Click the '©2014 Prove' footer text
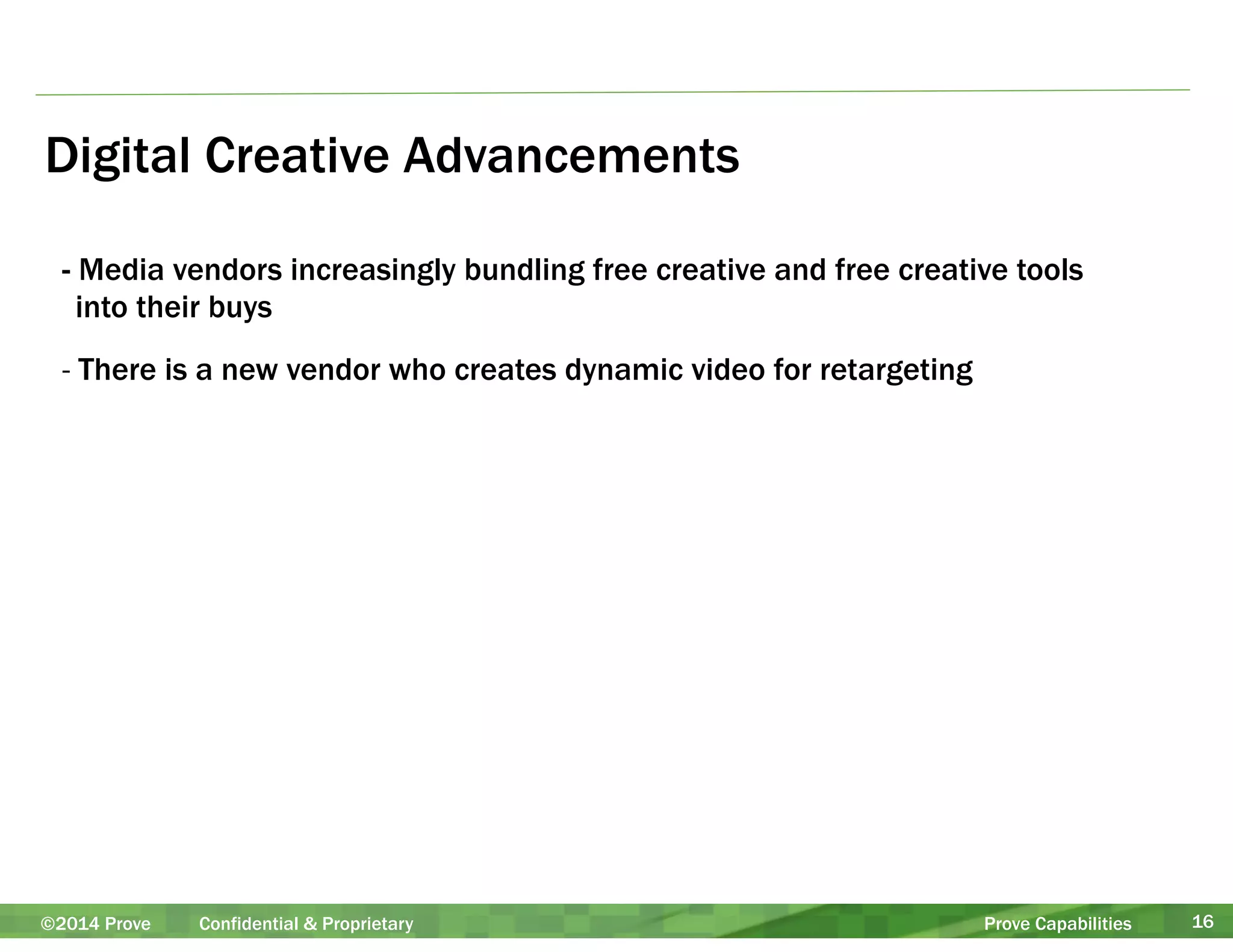This screenshot has width=1233, height=952. [96, 924]
